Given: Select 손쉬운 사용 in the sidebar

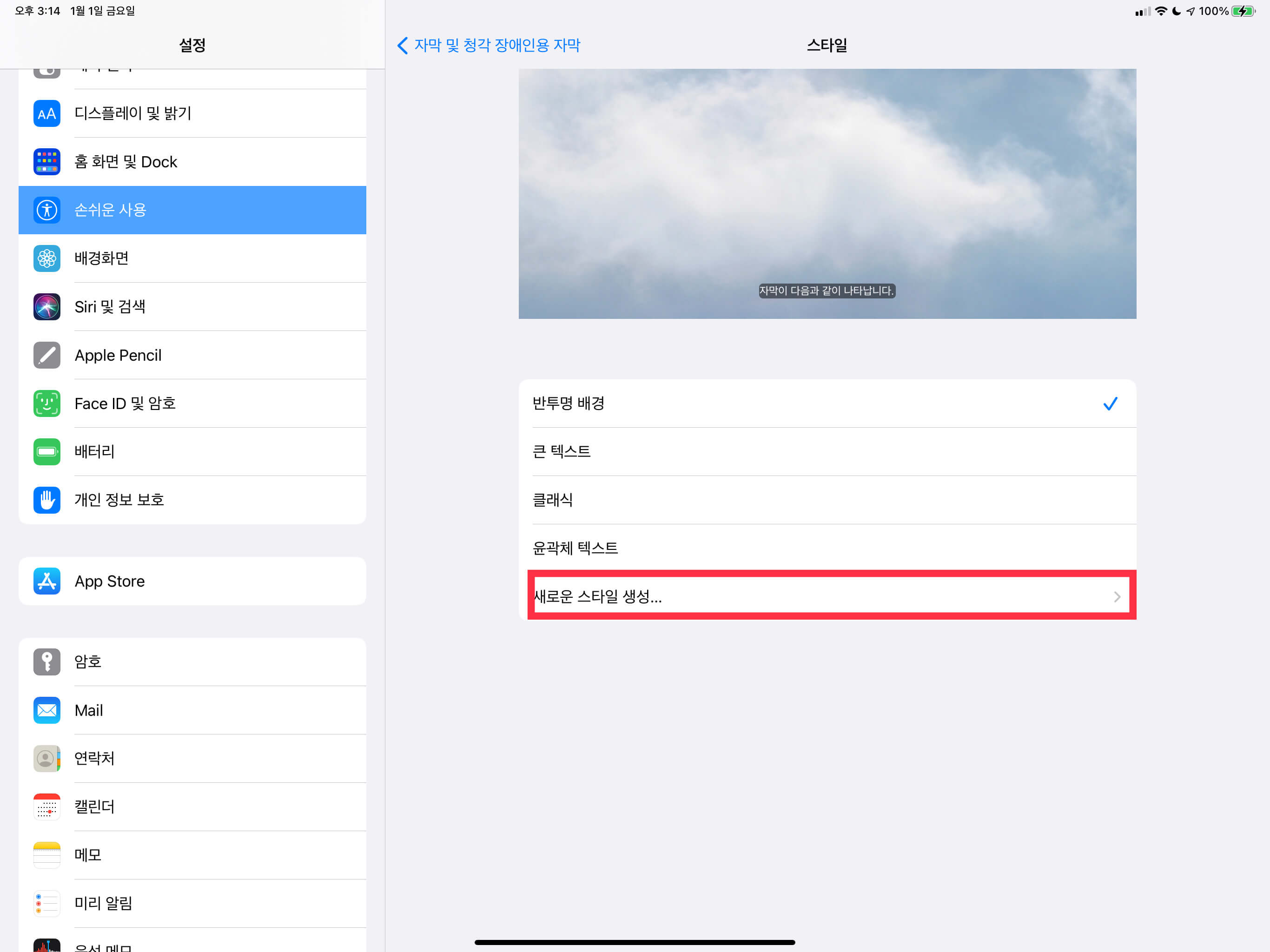Looking at the screenshot, I should (x=192, y=210).
